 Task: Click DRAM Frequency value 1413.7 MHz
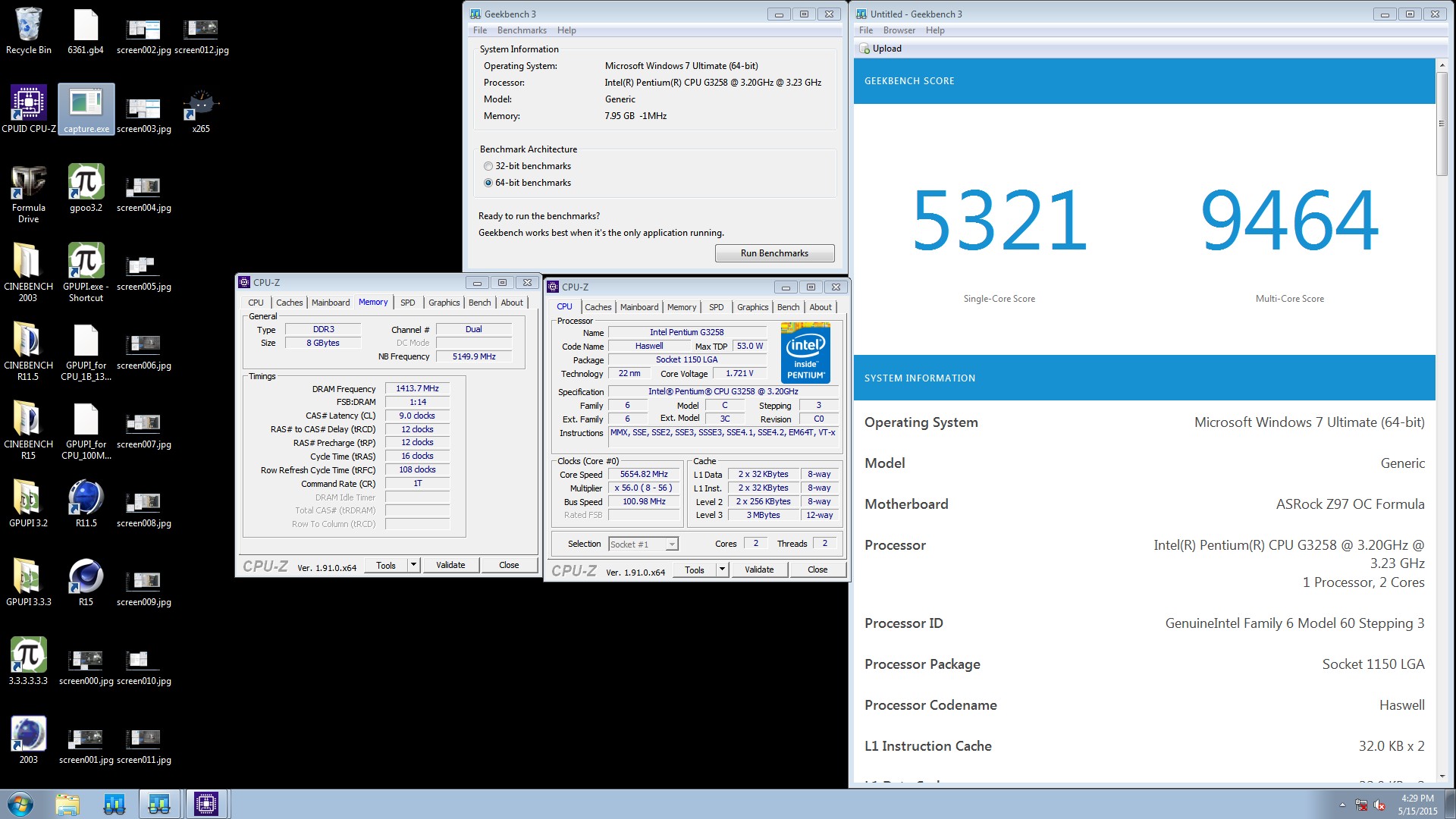pyautogui.click(x=417, y=388)
